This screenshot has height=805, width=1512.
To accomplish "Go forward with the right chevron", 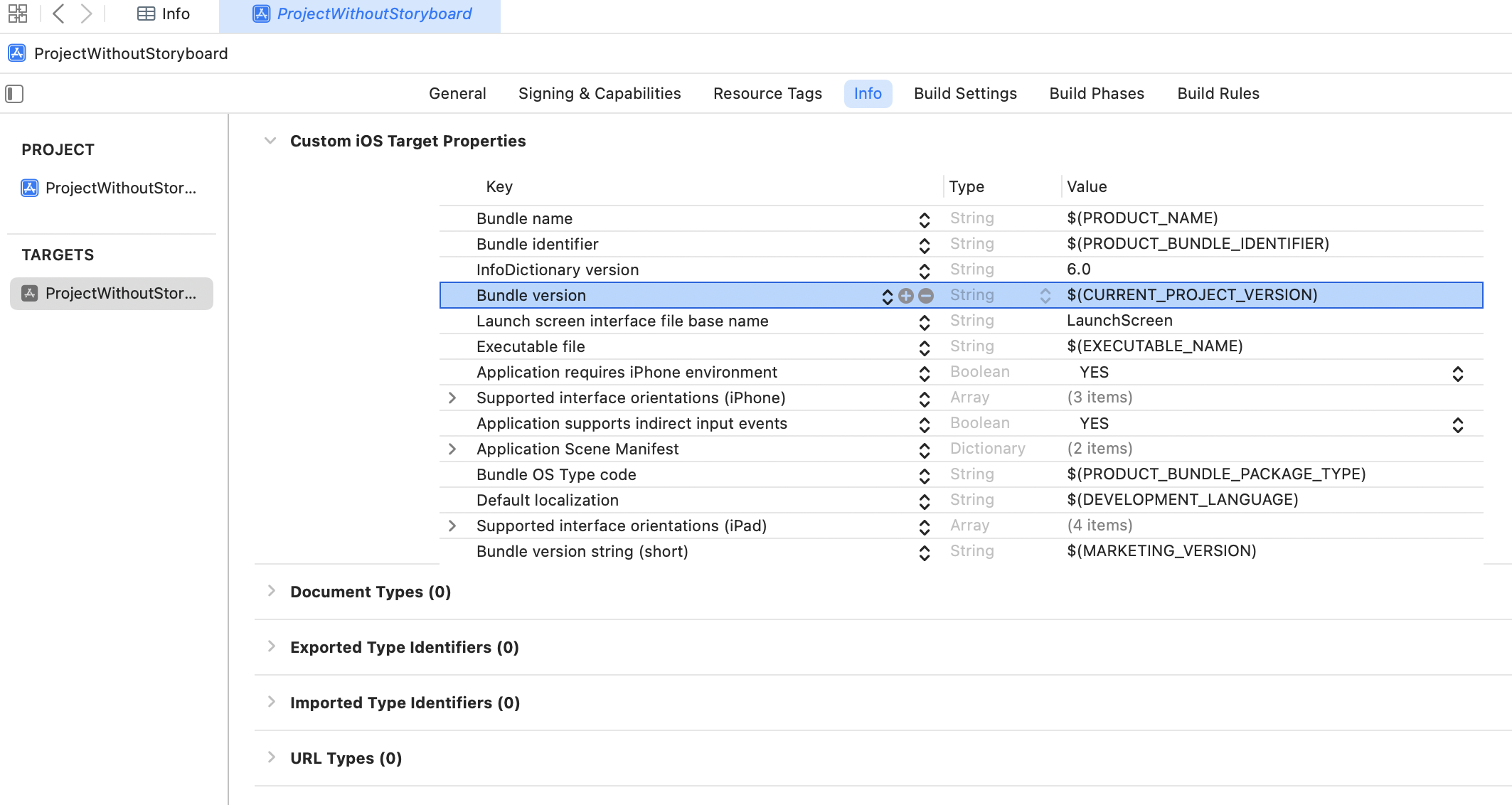I will pos(86,14).
